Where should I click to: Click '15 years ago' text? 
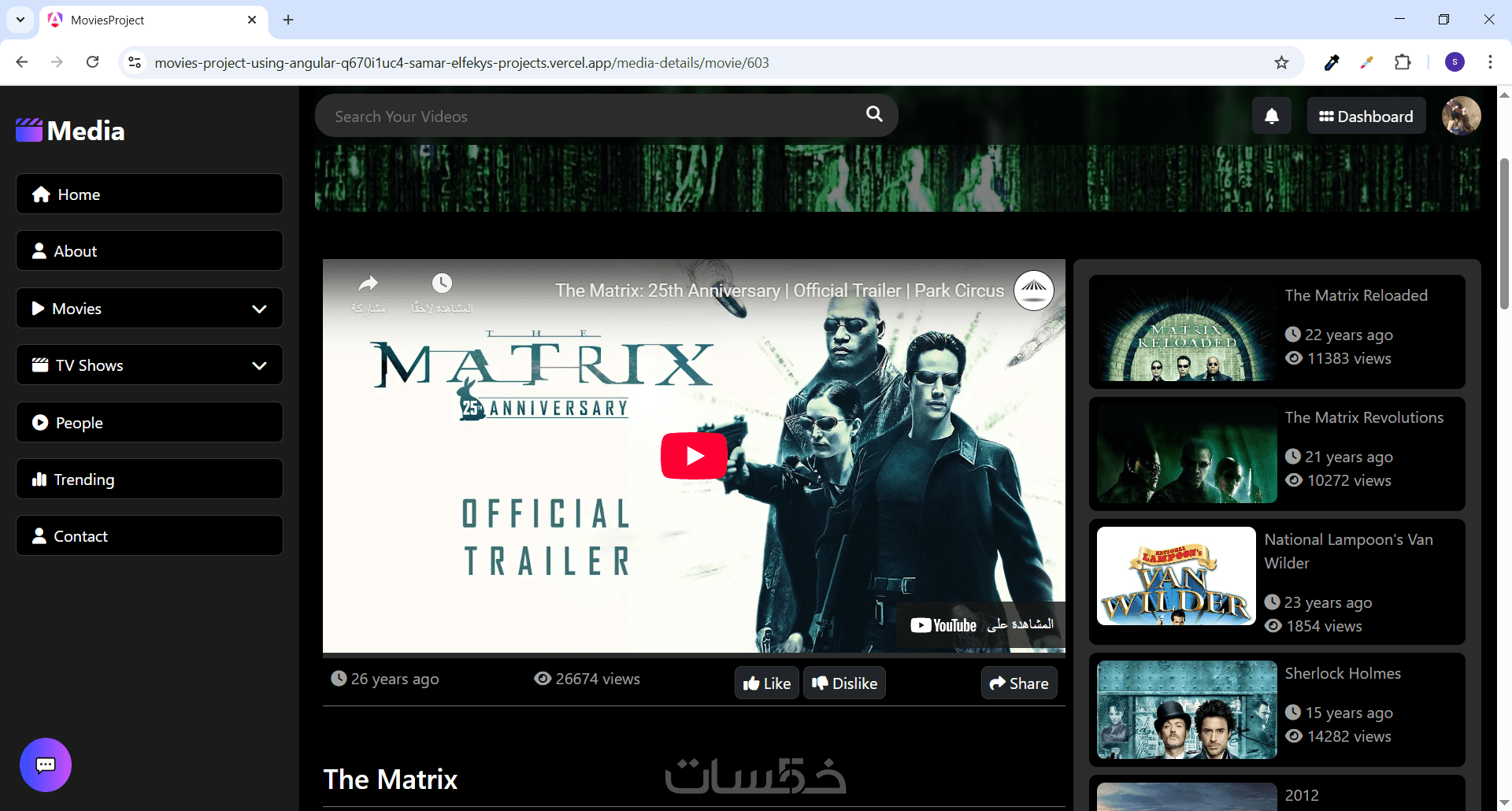[1349, 713]
